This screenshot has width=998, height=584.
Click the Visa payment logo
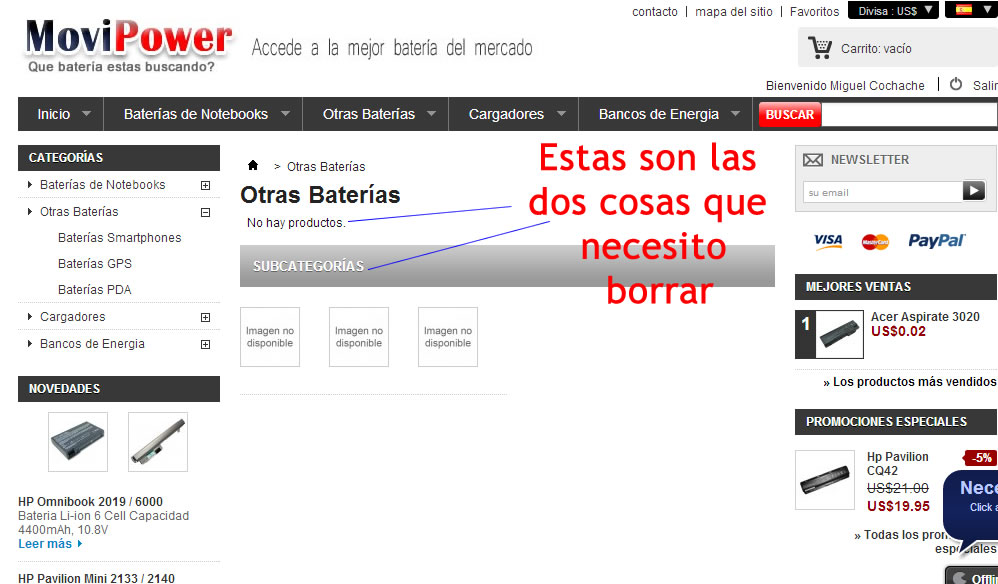coord(827,240)
